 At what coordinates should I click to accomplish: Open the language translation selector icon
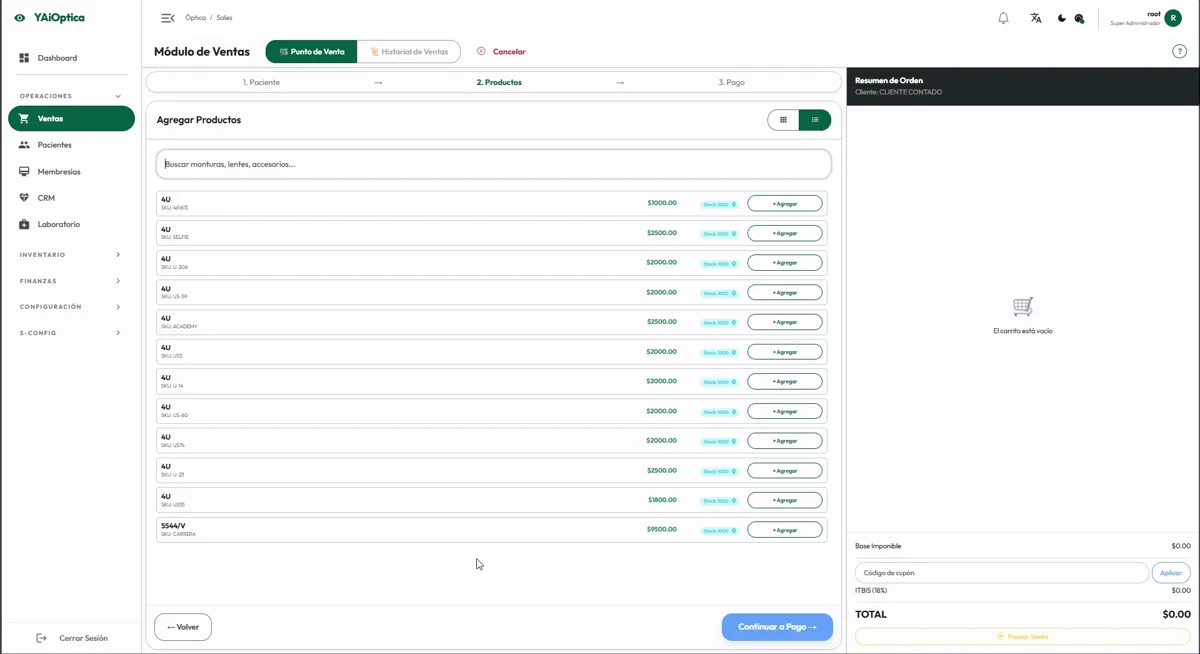pos(1036,18)
